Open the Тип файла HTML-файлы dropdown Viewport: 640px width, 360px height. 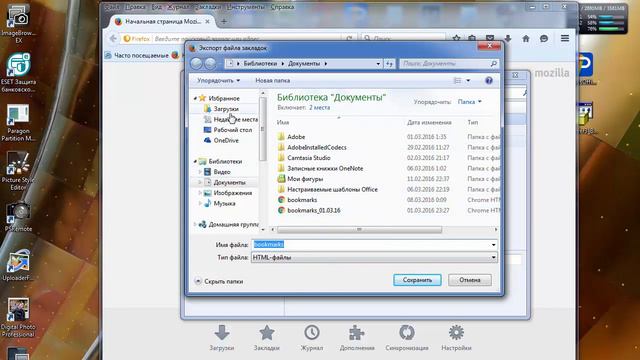pyautogui.click(x=374, y=258)
